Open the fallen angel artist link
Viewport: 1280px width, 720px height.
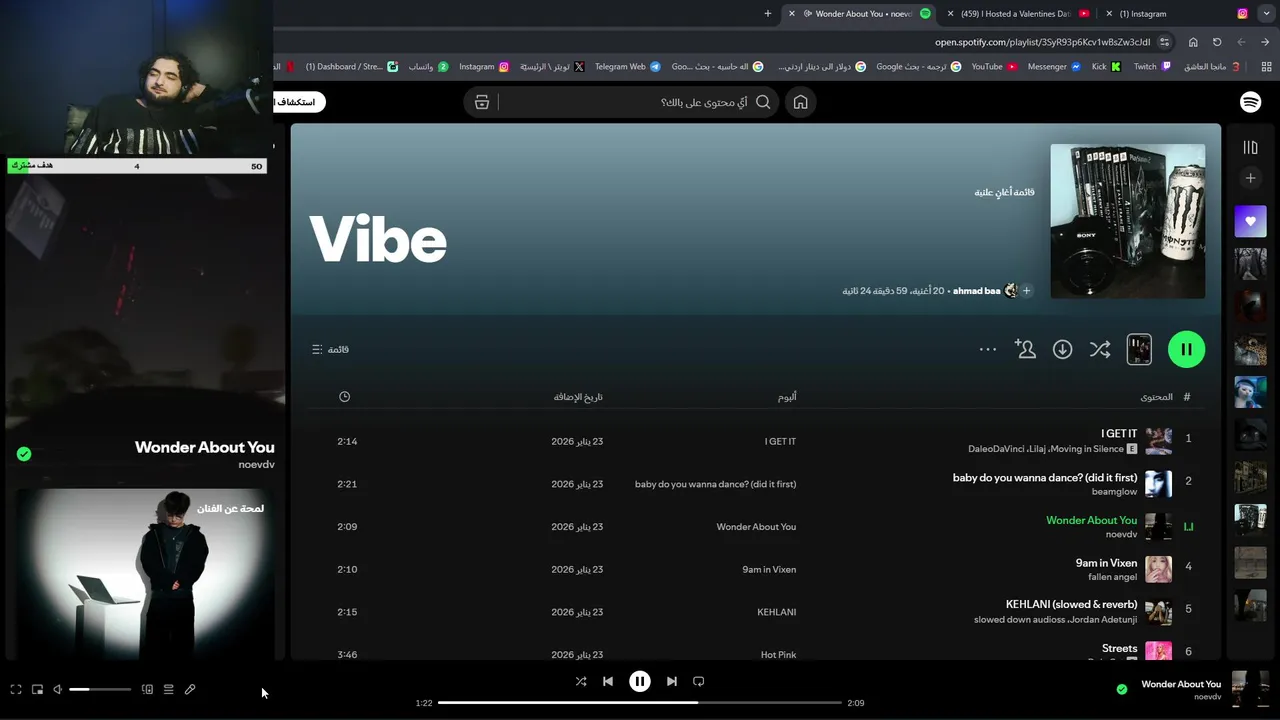coord(1112,577)
